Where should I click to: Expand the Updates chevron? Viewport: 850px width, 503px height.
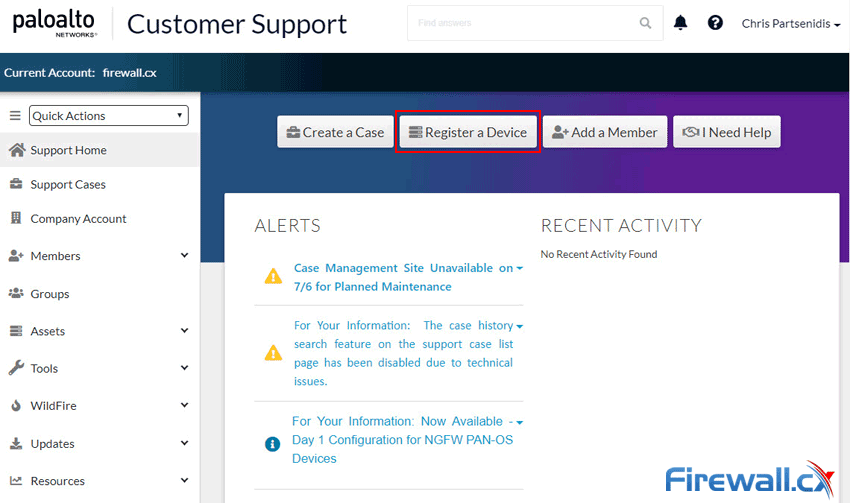click(x=184, y=443)
